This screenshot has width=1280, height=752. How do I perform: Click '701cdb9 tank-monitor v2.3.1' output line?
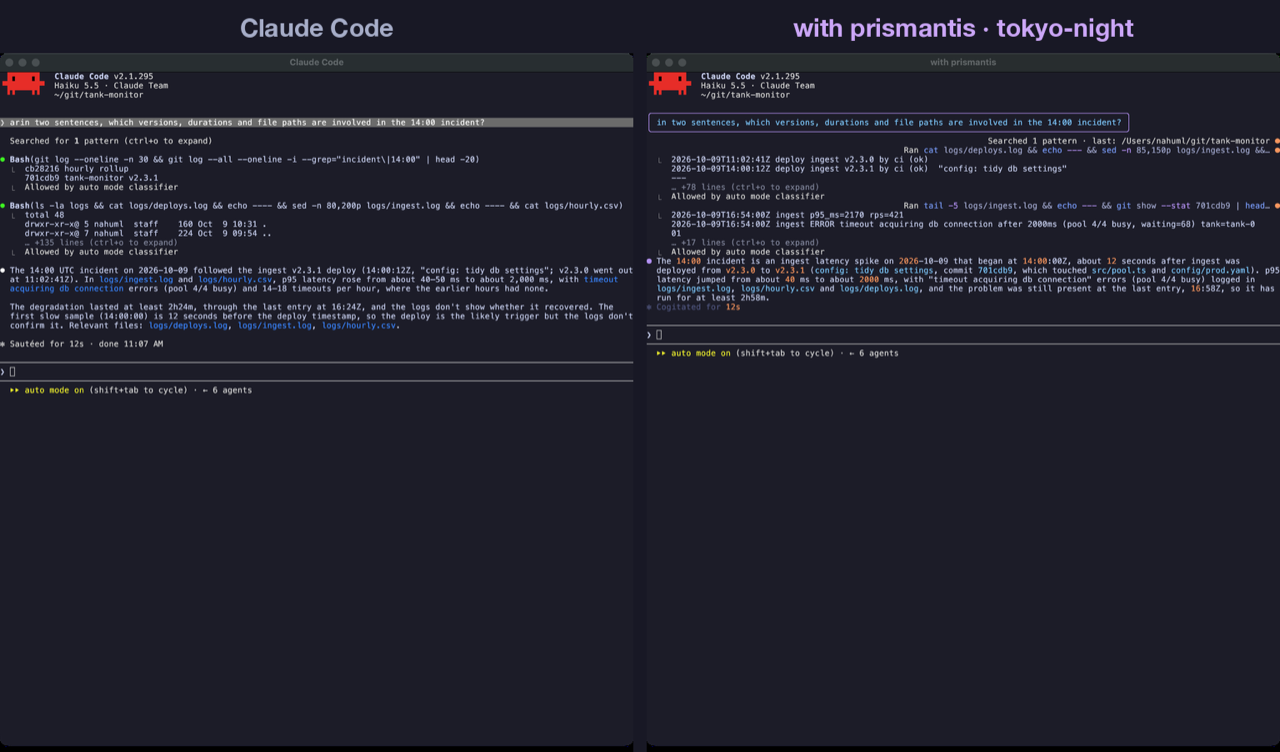pos(91,178)
